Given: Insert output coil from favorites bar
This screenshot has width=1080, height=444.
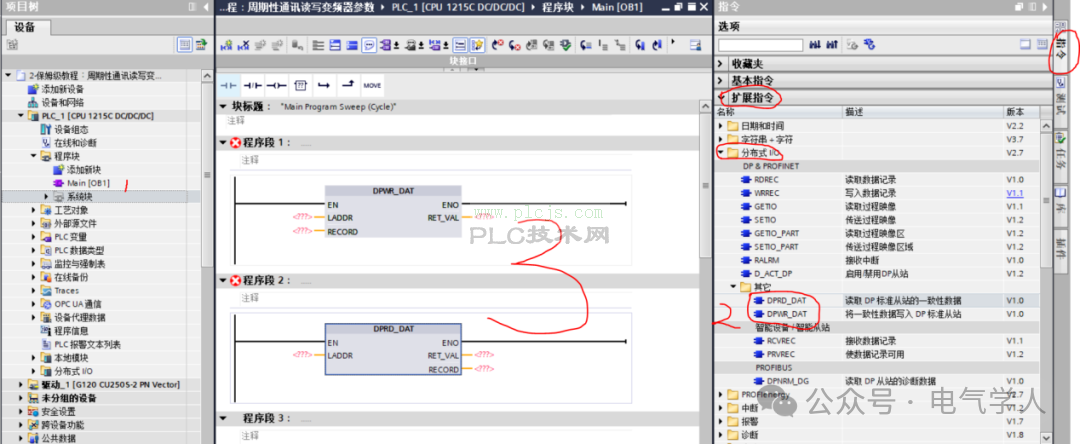Looking at the screenshot, I should click(x=276, y=85).
